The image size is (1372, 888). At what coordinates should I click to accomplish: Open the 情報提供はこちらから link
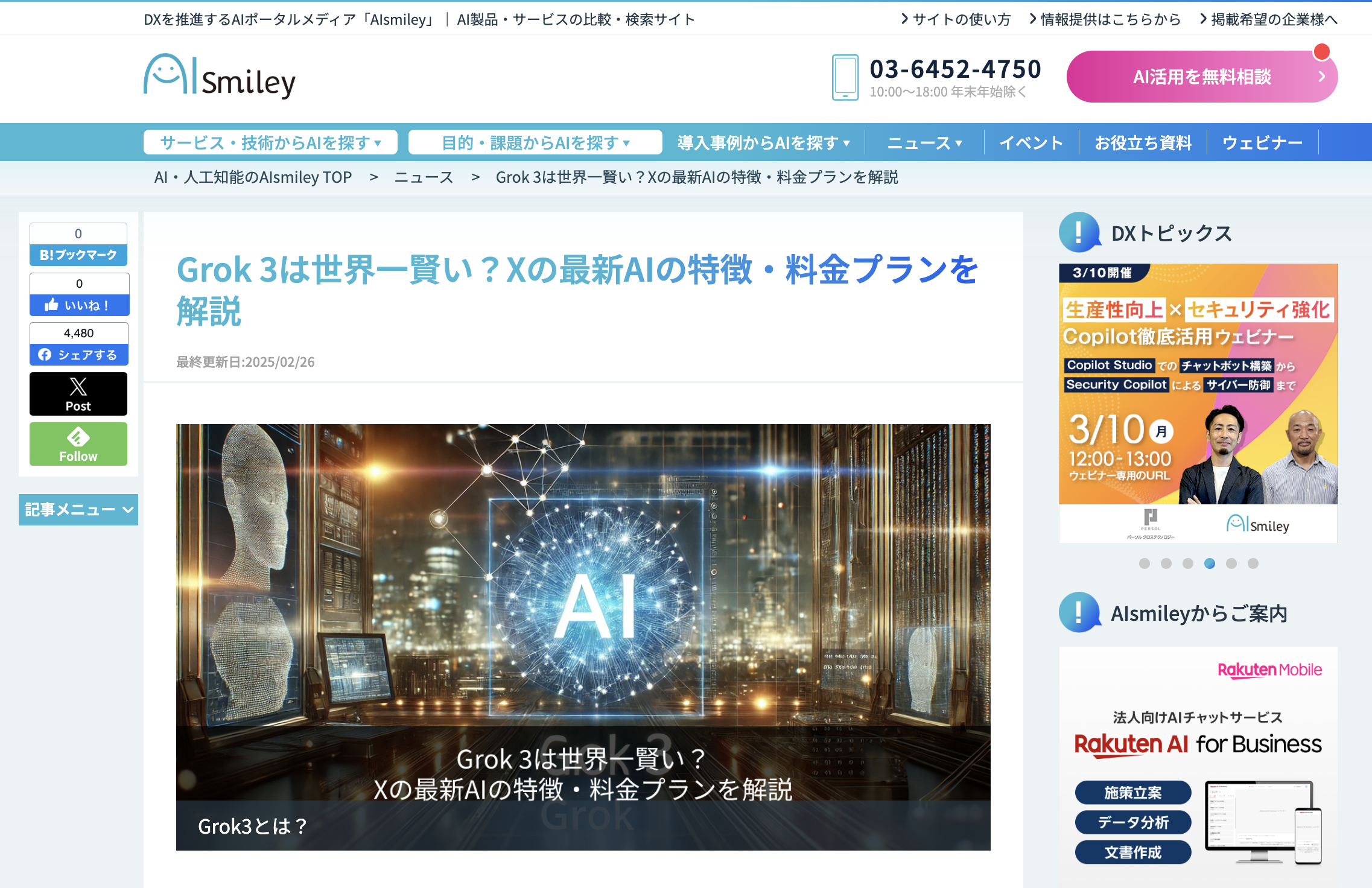click(1105, 19)
